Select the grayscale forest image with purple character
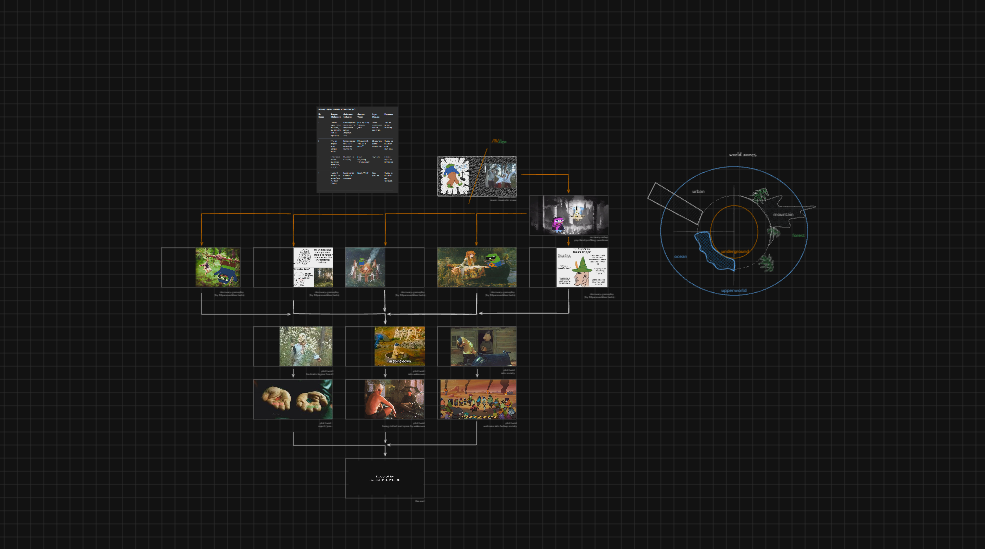 point(569,215)
